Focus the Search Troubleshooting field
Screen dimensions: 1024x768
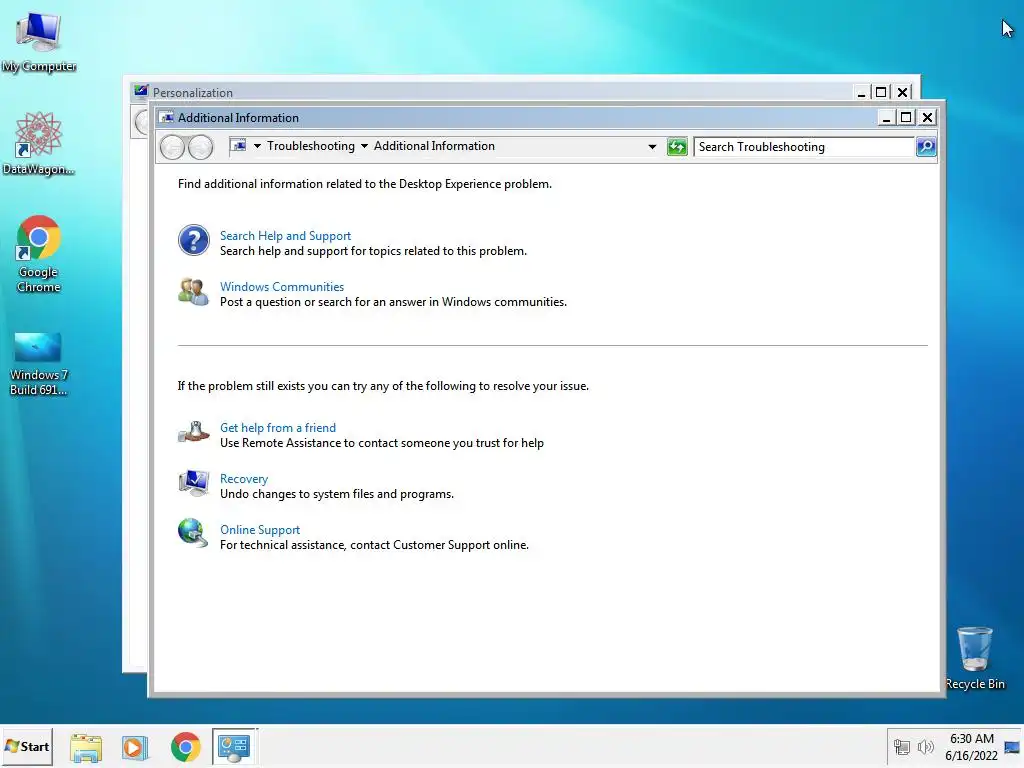coord(804,147)
